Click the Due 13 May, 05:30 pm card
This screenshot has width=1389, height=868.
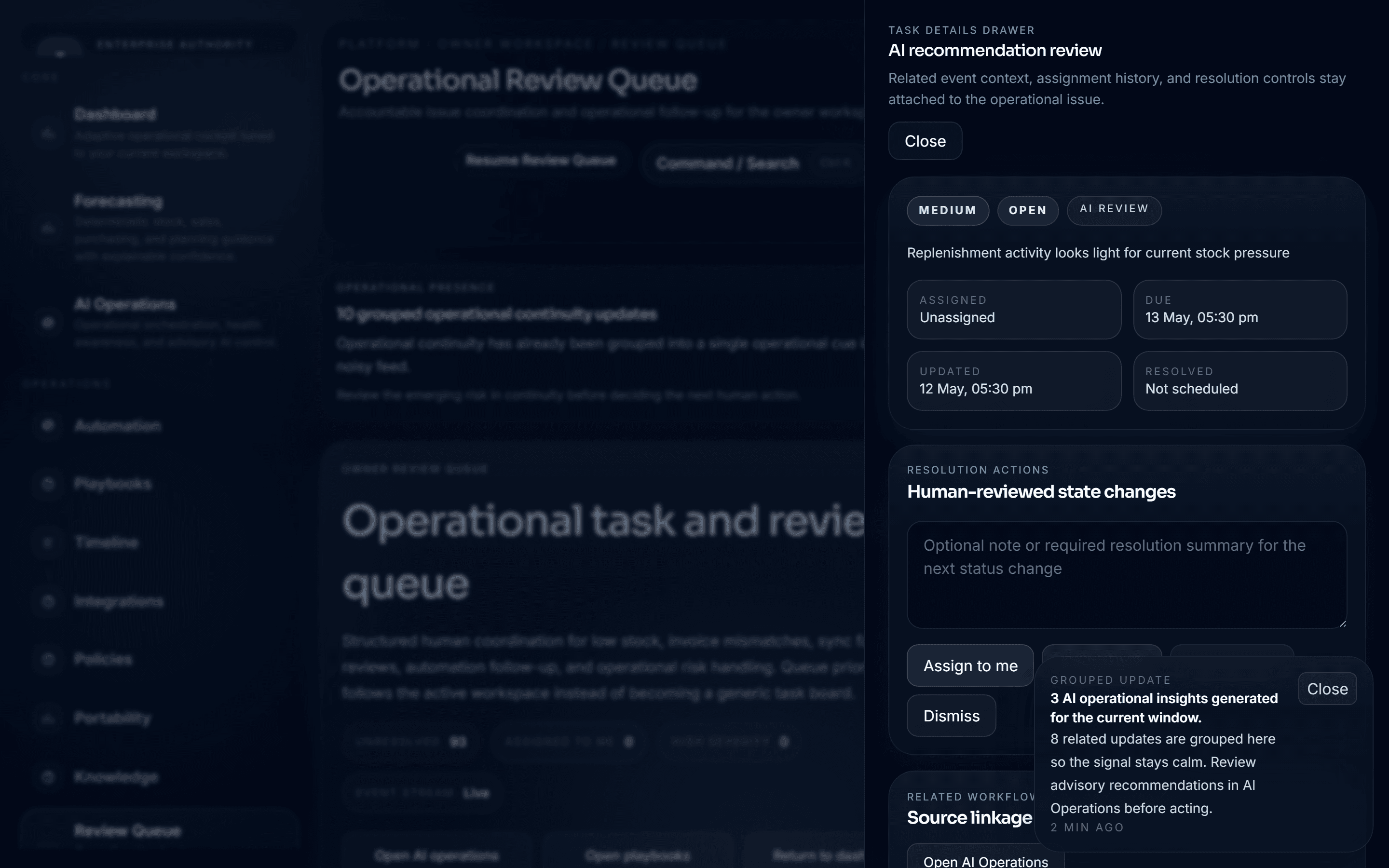[1240, 310]
